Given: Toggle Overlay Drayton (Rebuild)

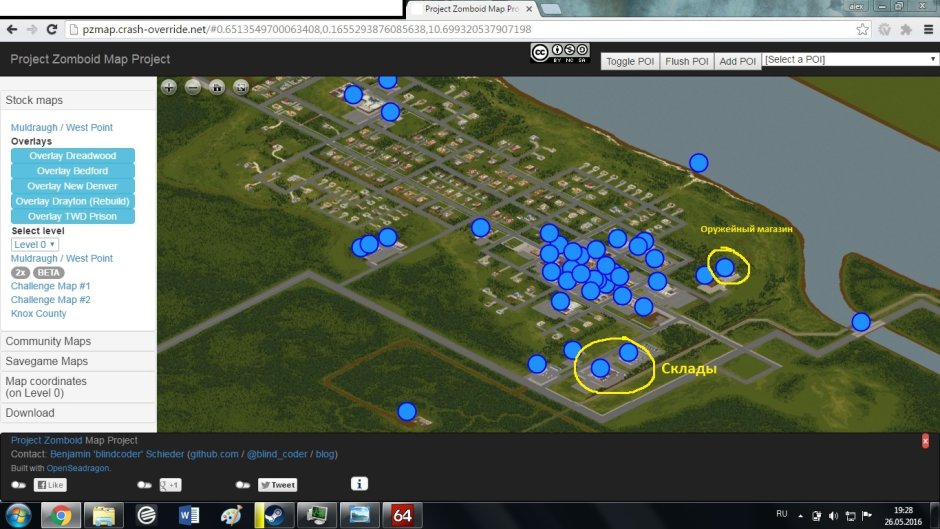Looking at the screenshot, I should pos(73,201).
